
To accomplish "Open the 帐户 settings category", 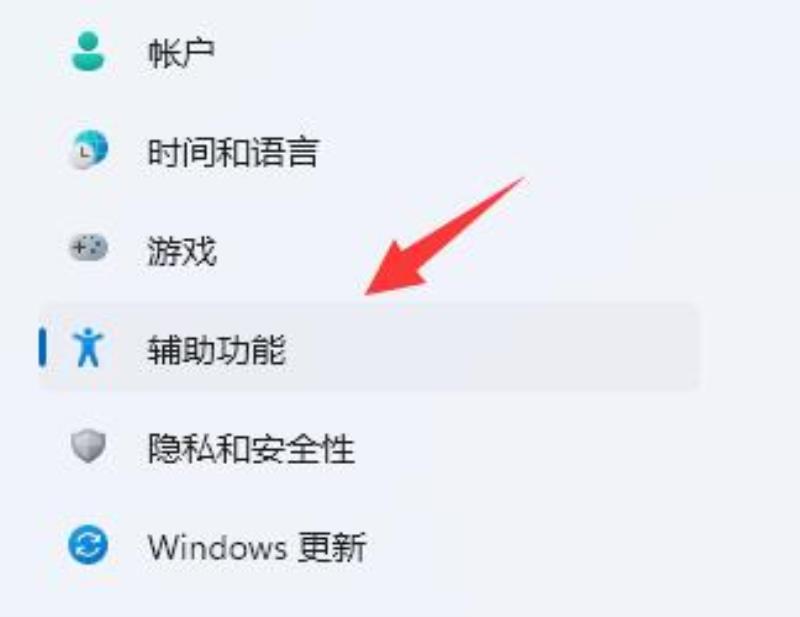I will click(x=181, y=53).
